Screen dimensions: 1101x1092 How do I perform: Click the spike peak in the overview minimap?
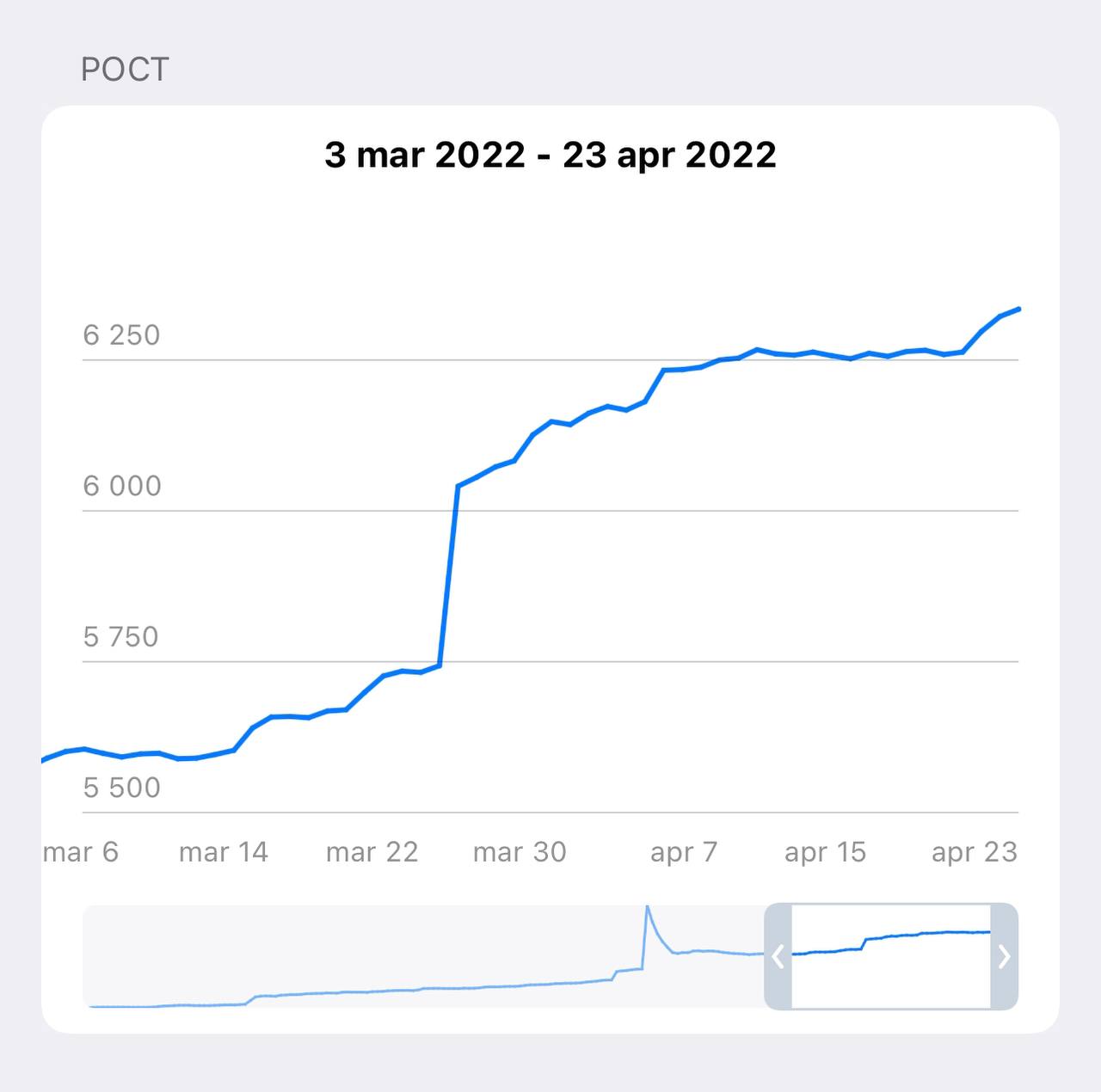tap(647, 908)
